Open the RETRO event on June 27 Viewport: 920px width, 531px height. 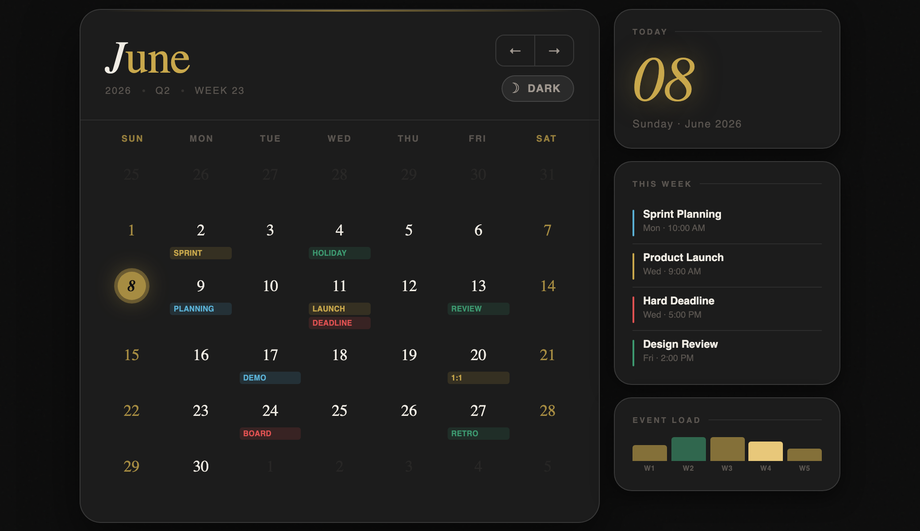[x=478, y=434]
